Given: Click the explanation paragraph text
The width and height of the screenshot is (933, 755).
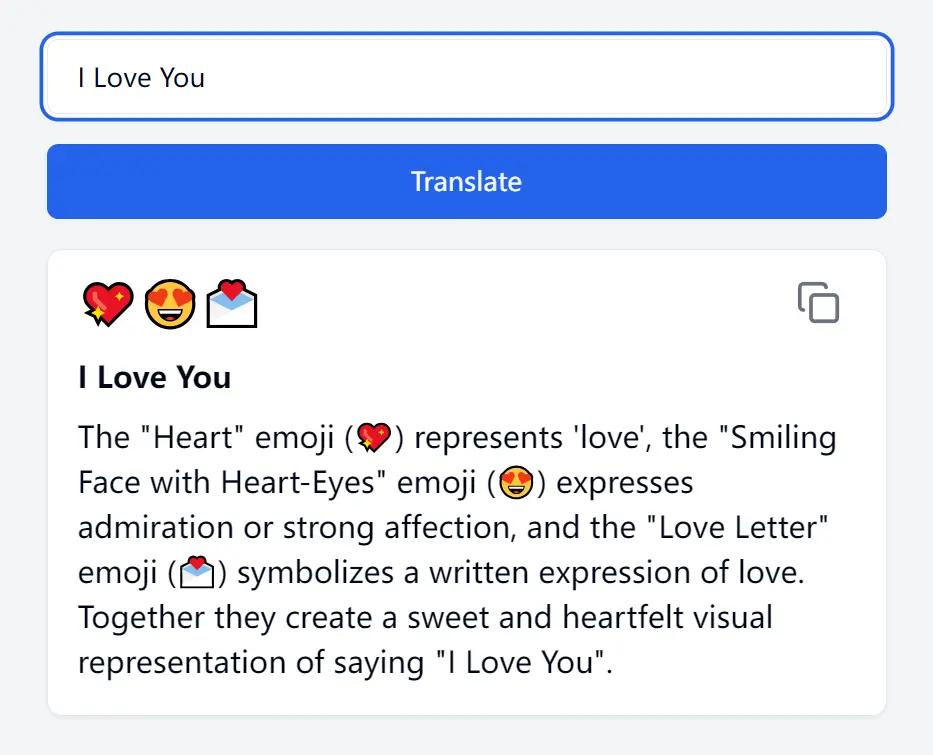Looking at the screenshot, I should [457, 550].
